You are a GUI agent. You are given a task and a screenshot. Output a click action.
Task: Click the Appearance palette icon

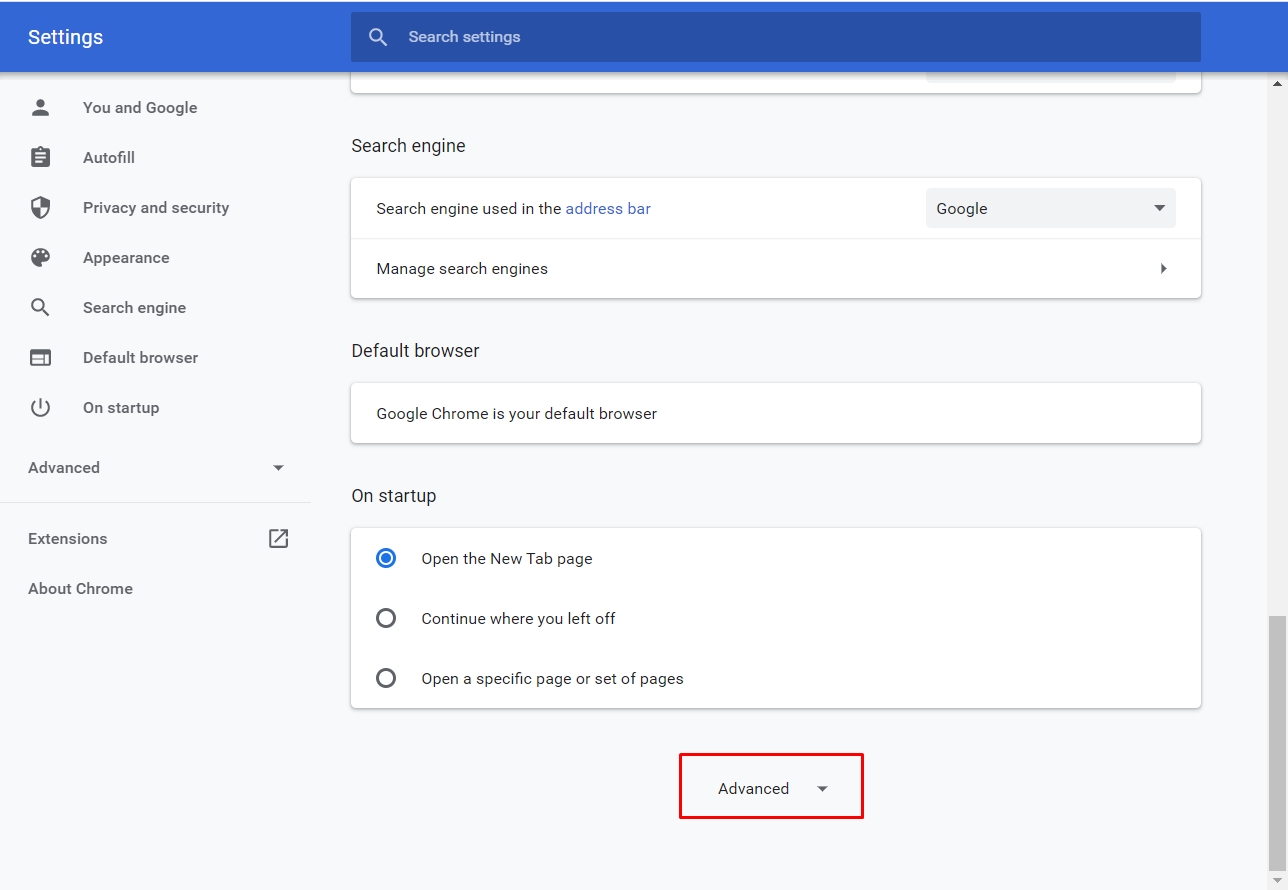40,257
